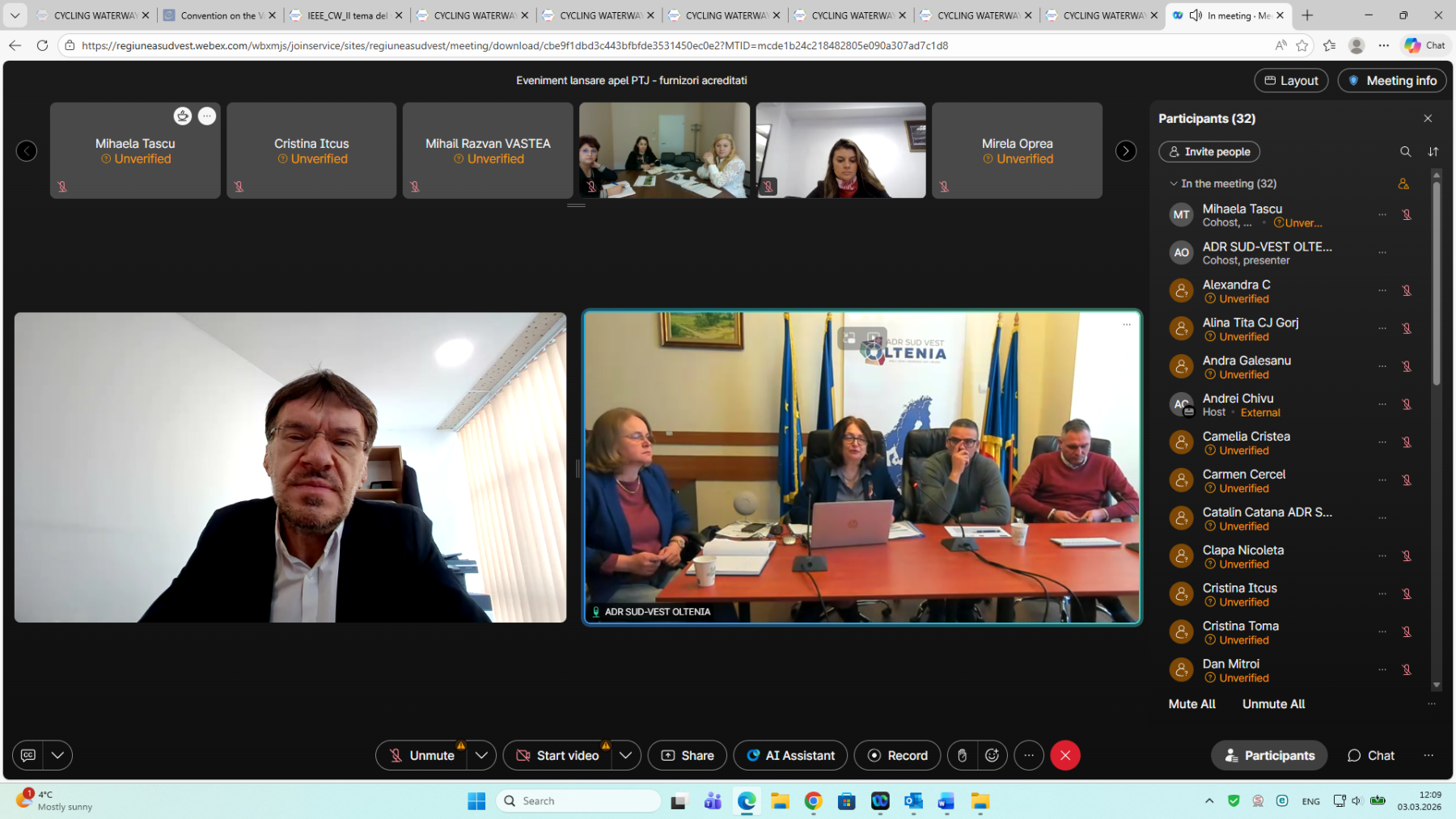The height and width of the screenshot is (819, 1456).
Task: Click the raise hand icon
Action: tap(962, 755)
